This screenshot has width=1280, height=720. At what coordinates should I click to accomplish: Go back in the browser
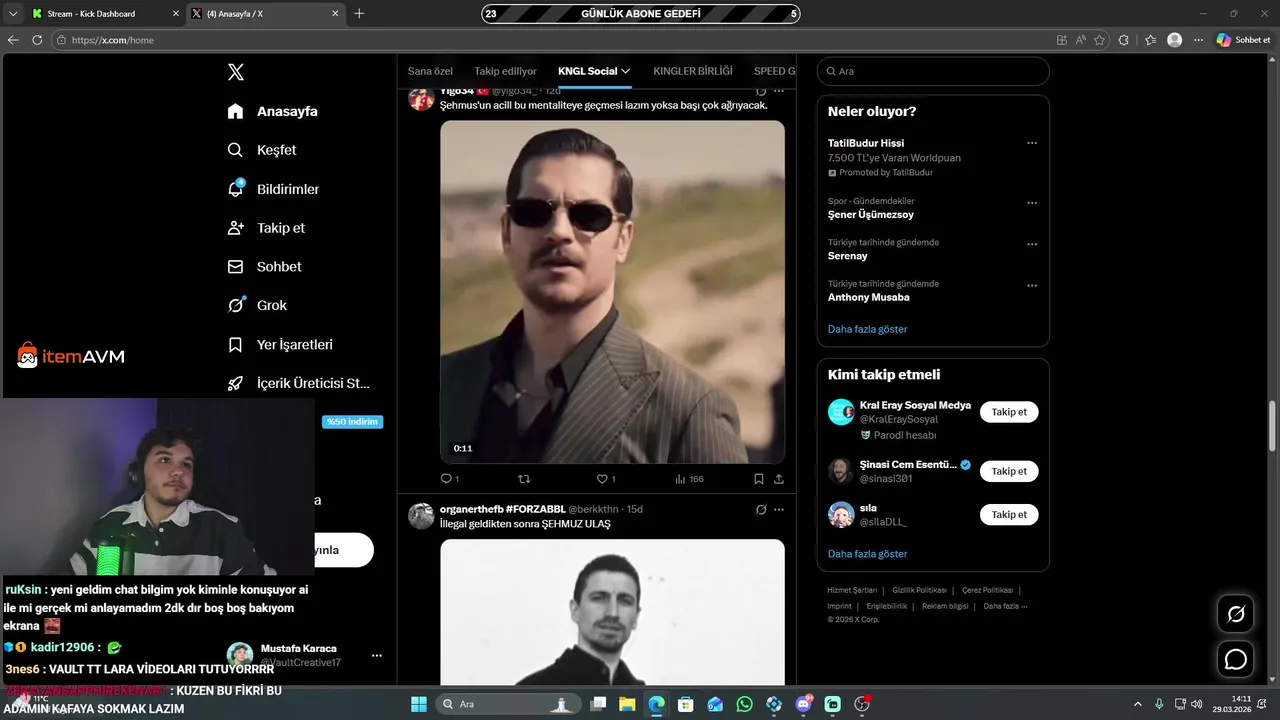13,40
